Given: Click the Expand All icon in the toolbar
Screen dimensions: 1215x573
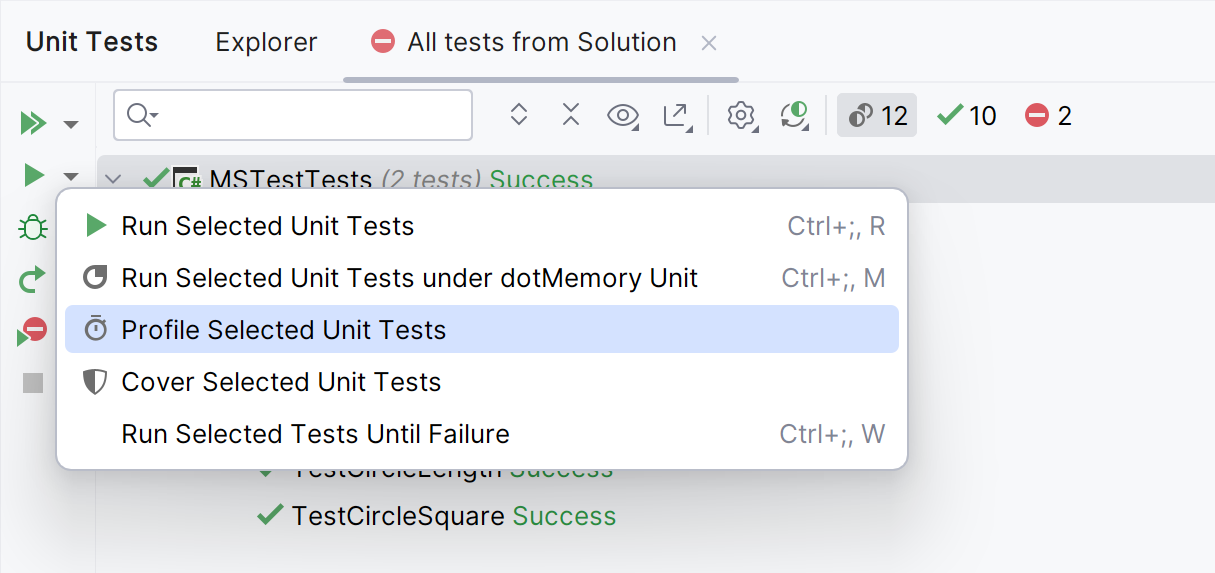Looking at the screenshot, I should [x=518, y=115].
